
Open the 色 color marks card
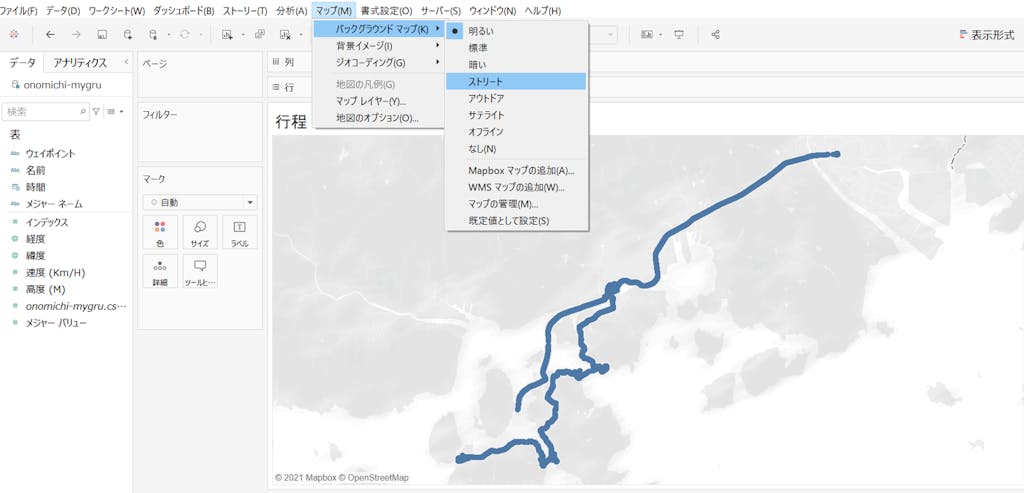160,233
